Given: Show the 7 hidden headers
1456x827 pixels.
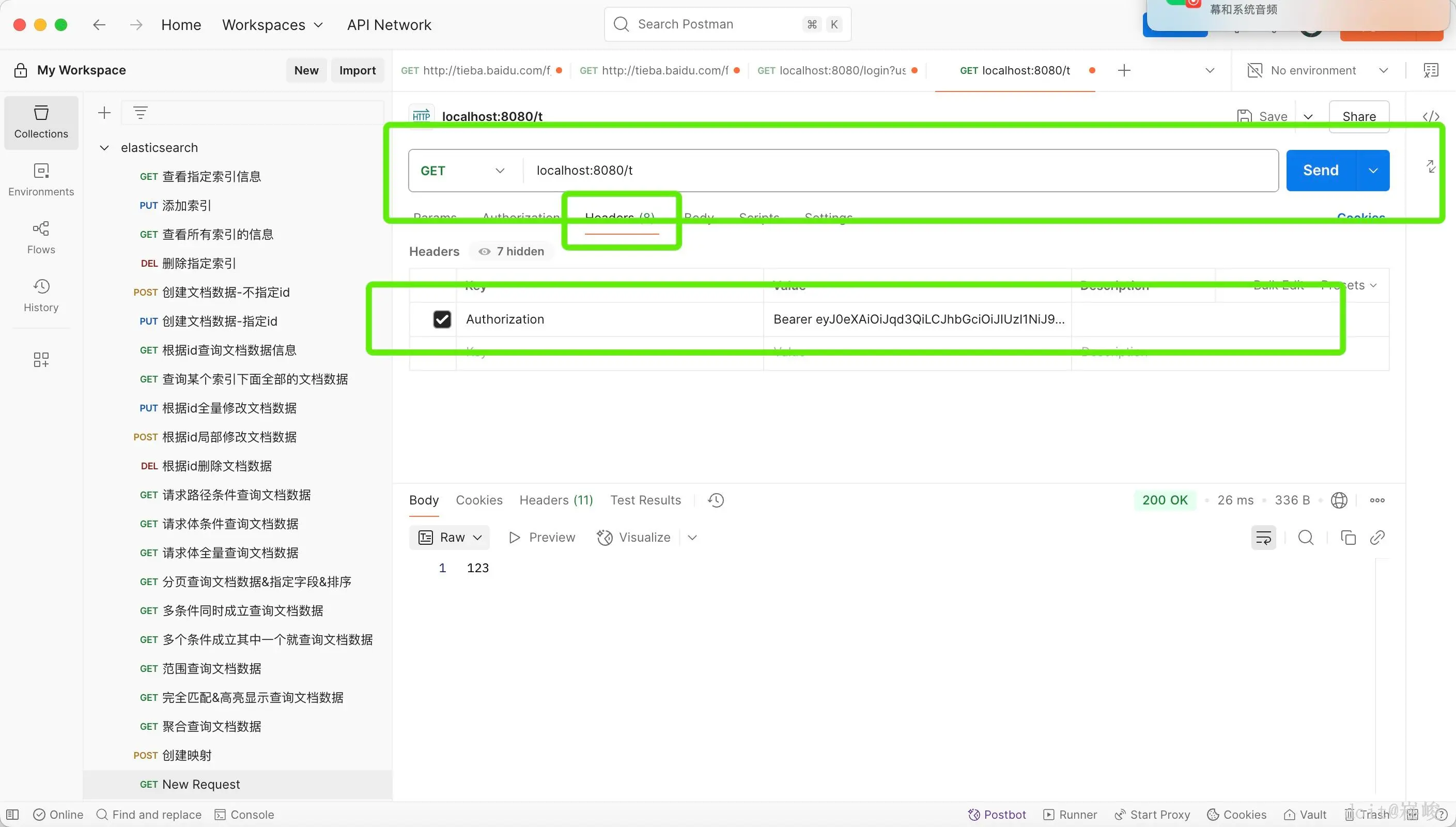Looking at the screenshot, I should coord(512,252).
